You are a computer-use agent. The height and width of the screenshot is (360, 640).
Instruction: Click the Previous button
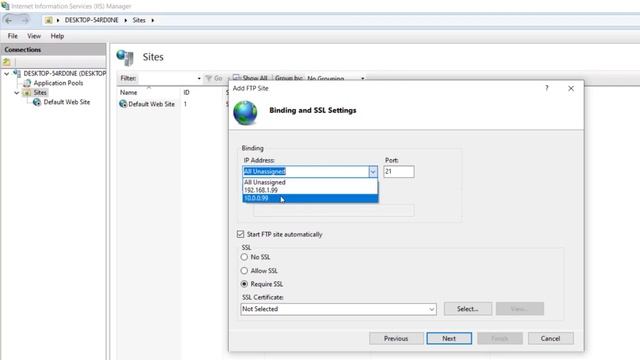[x=396, y=338]
